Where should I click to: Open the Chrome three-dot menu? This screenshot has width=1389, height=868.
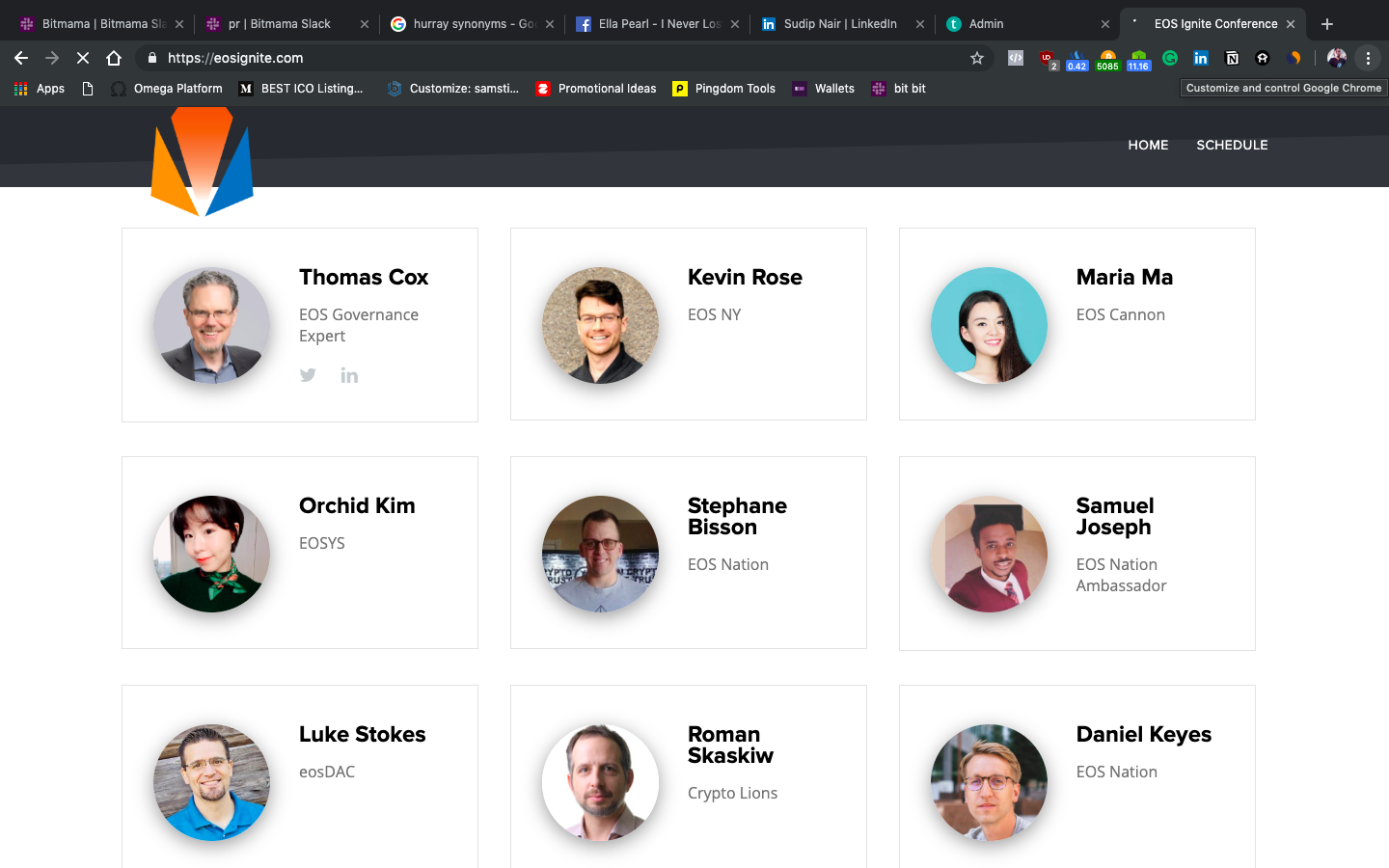point(1368,58)
